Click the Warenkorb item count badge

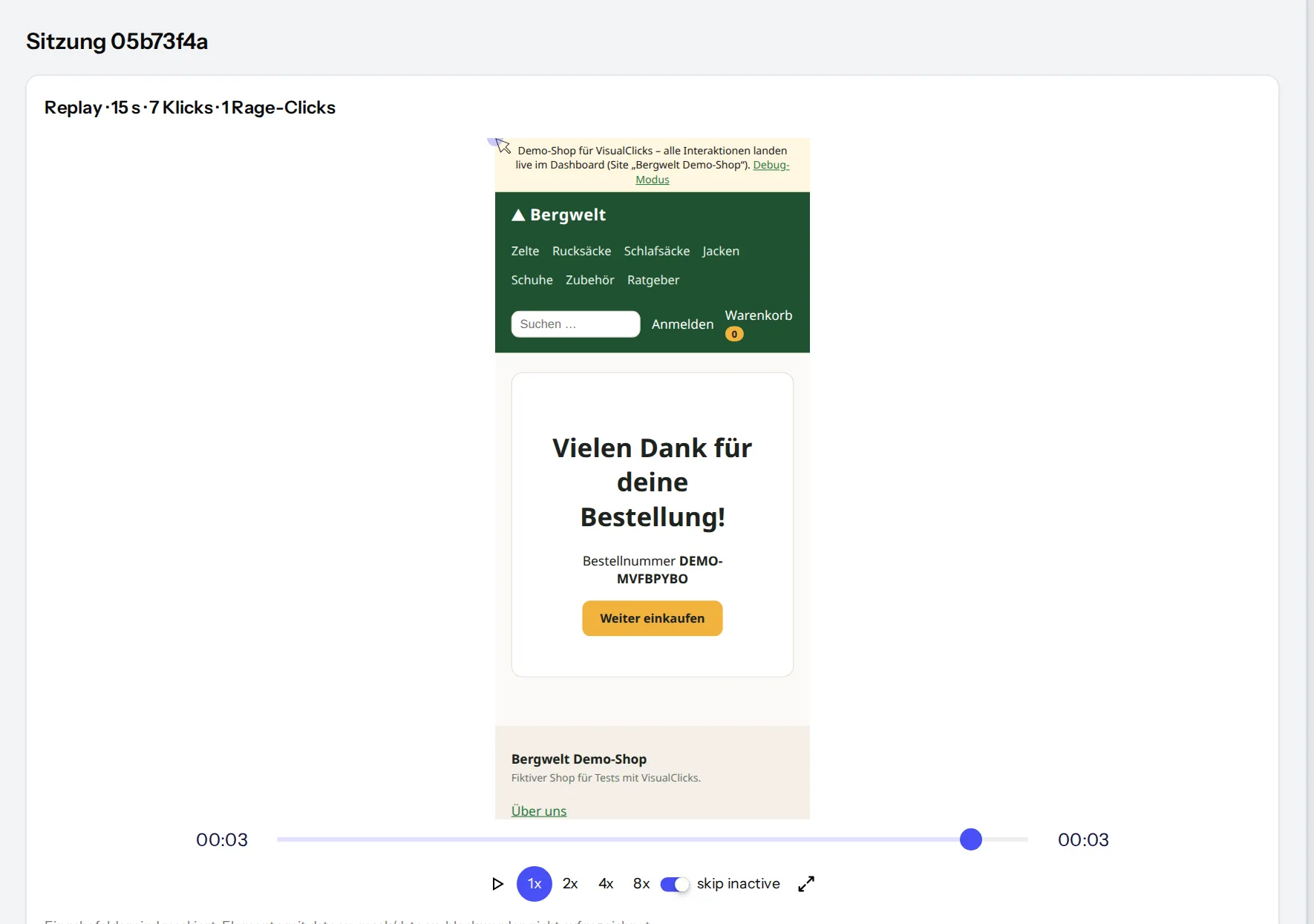pos(734,334)
